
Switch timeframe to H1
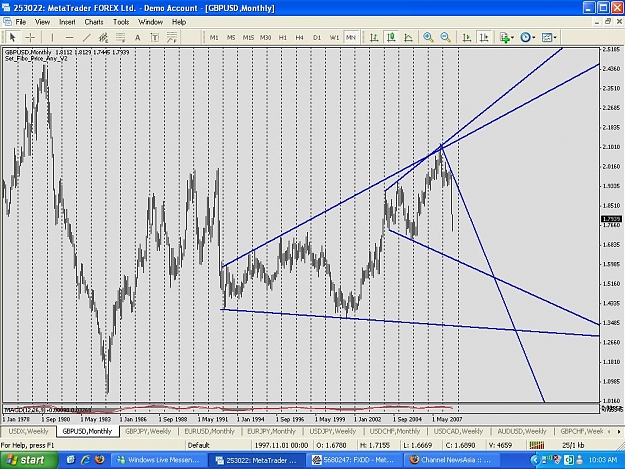[283, 37]
